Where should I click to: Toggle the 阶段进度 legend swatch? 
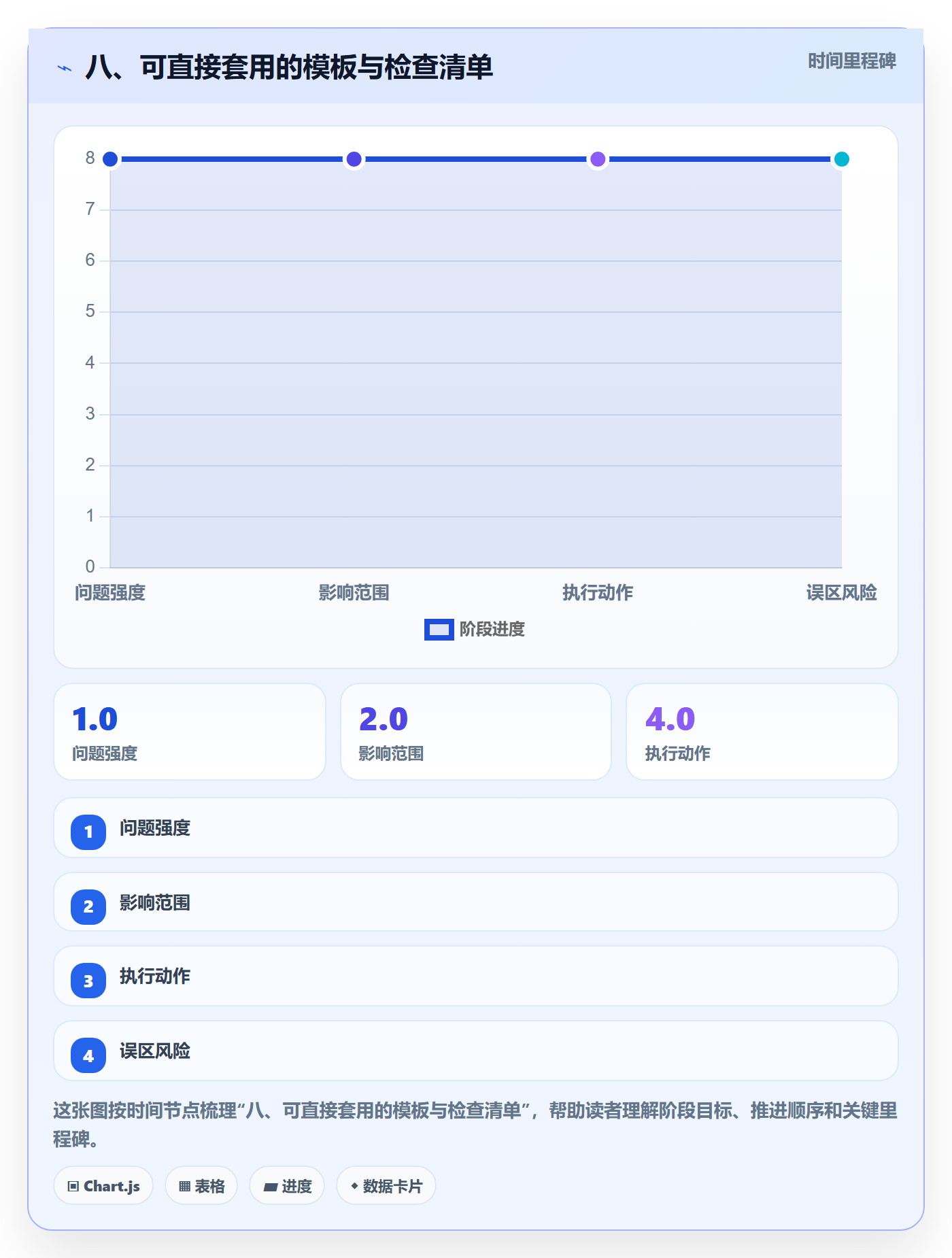point(439,630)
